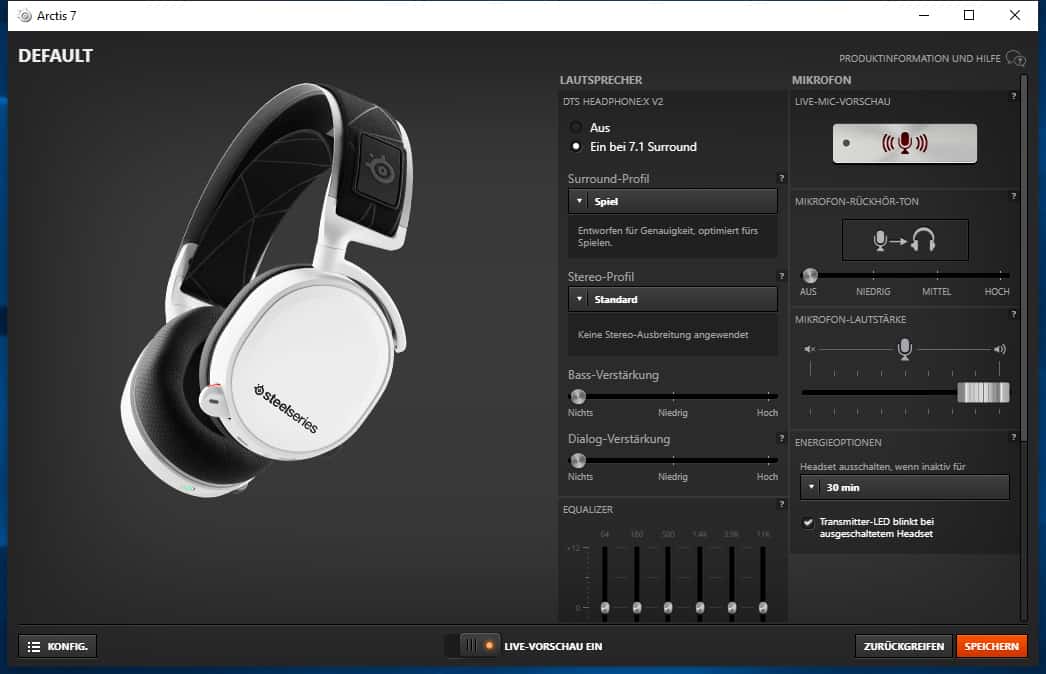Maximize the Arctis 7 window

[969, 15]
